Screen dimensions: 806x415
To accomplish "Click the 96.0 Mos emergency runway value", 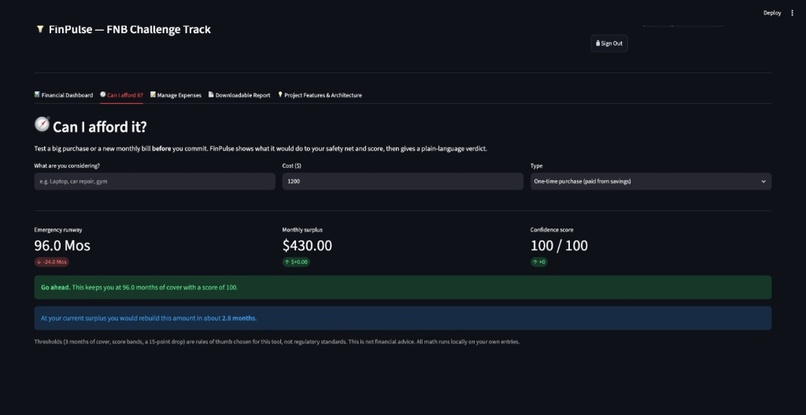I will (62, 246).
